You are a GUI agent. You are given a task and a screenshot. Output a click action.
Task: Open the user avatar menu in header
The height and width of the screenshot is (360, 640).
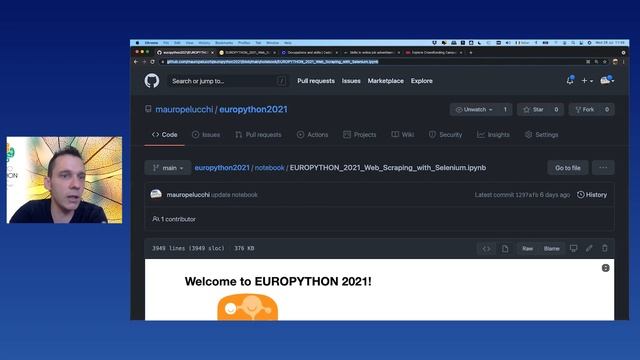[607, 80]
